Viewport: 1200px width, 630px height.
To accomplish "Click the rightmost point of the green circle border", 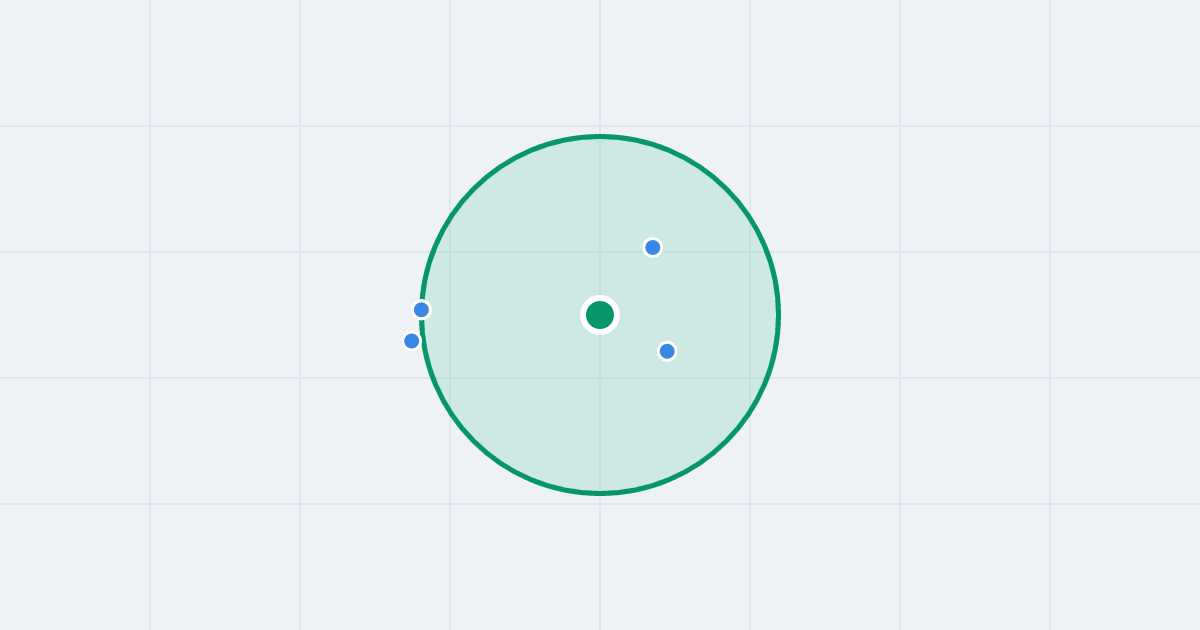I will pos(778,315).
